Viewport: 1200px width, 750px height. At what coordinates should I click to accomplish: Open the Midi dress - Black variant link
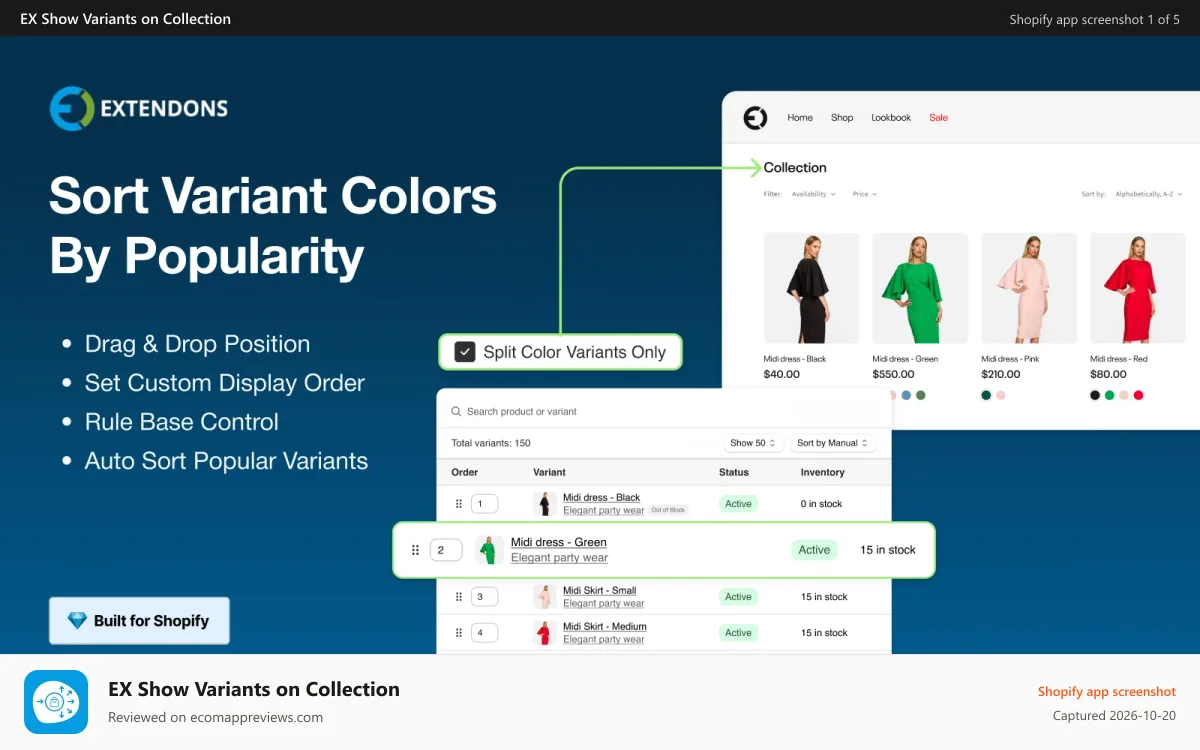(601, 498)
